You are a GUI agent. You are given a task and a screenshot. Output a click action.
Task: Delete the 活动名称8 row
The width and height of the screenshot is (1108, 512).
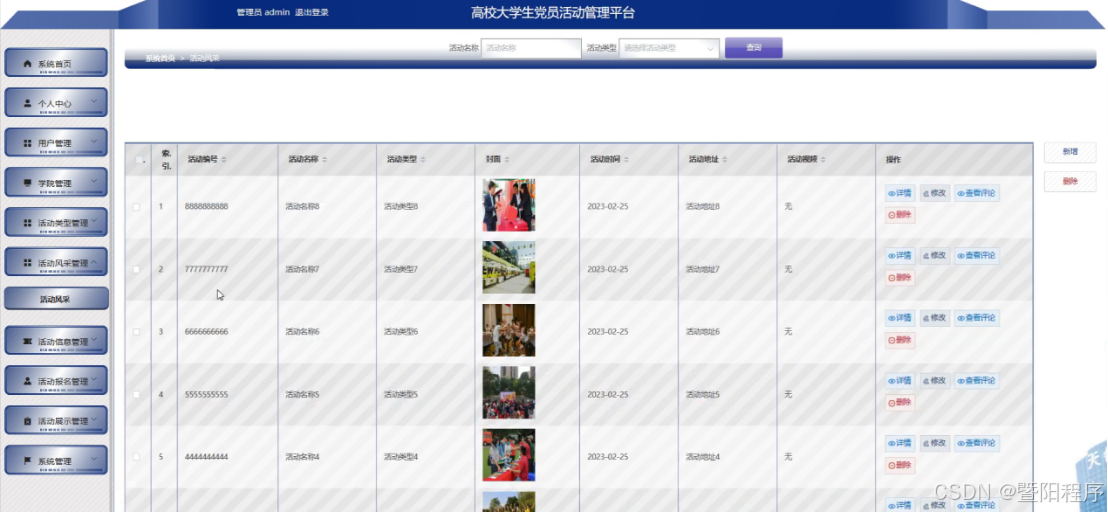(900, 215)
